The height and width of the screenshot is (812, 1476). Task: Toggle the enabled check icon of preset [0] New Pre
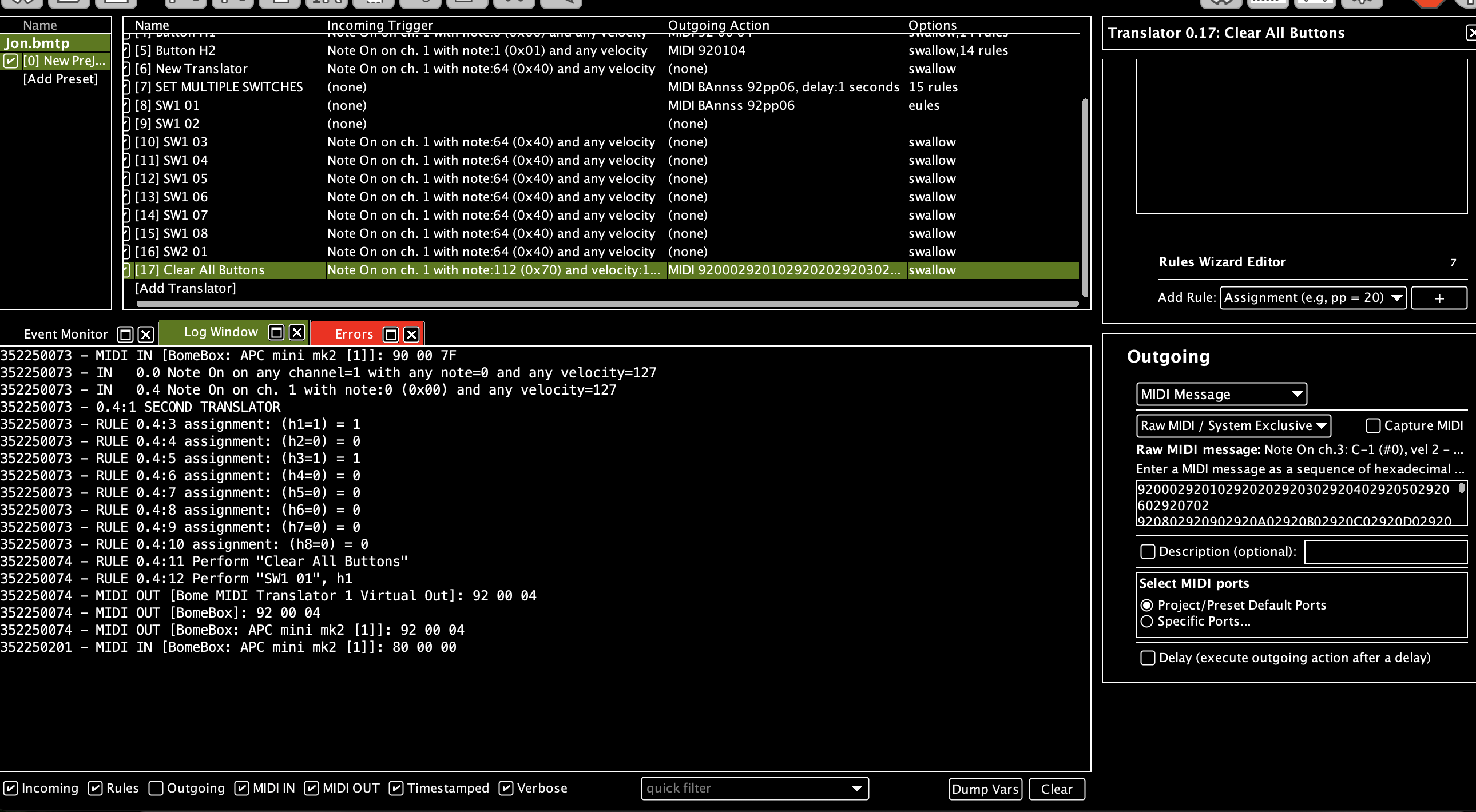(x=11, y=61)
